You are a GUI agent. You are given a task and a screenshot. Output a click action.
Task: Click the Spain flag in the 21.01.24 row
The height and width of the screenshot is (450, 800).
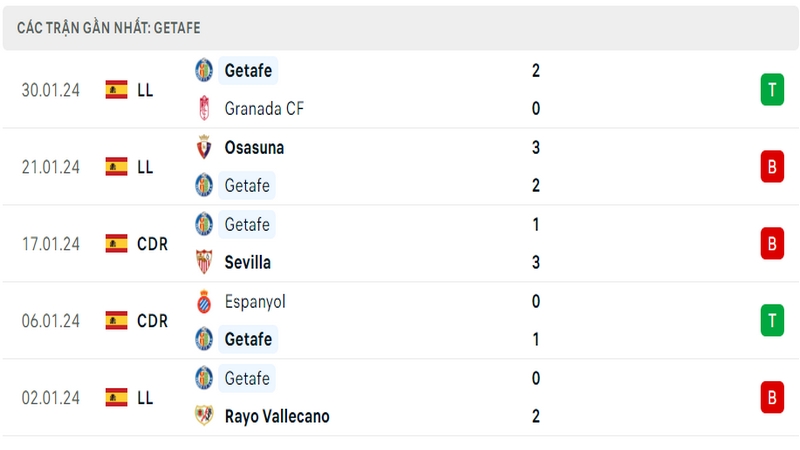click(116, 167)
